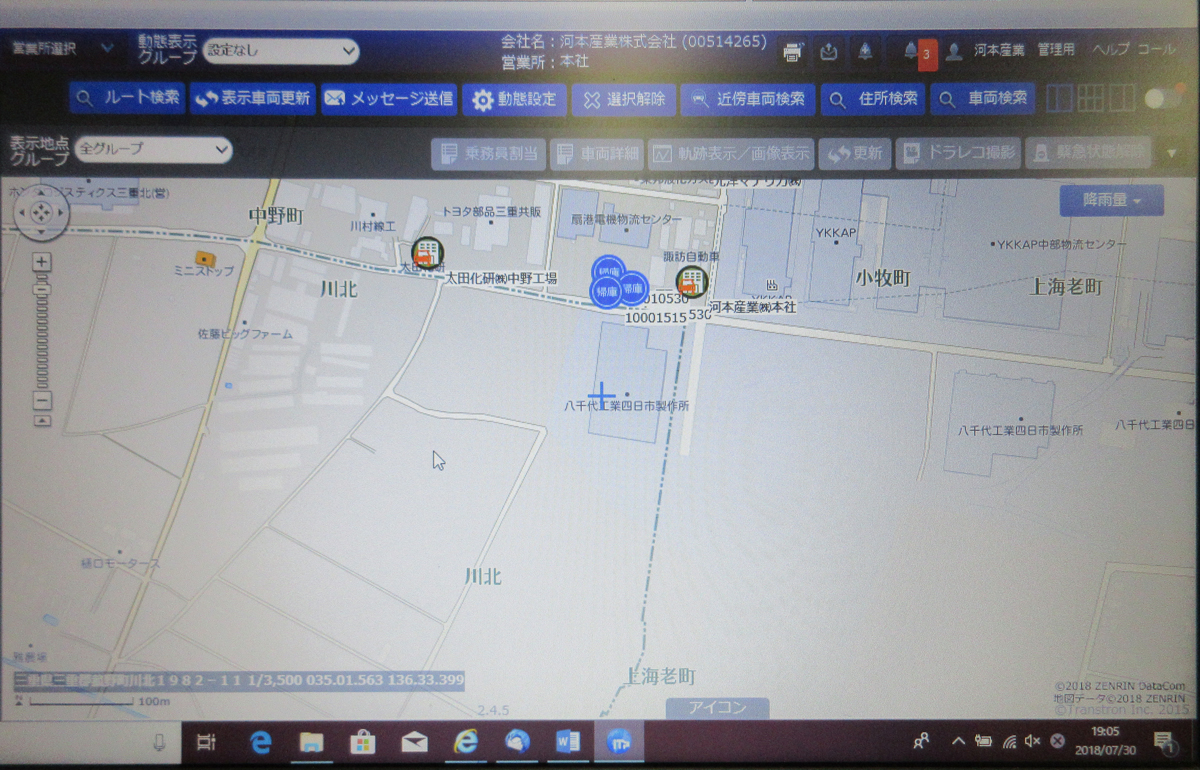Screen dimensions: 1200x770
Task: Select the blue vehicle cluster marker
Action: coord(615,282)
